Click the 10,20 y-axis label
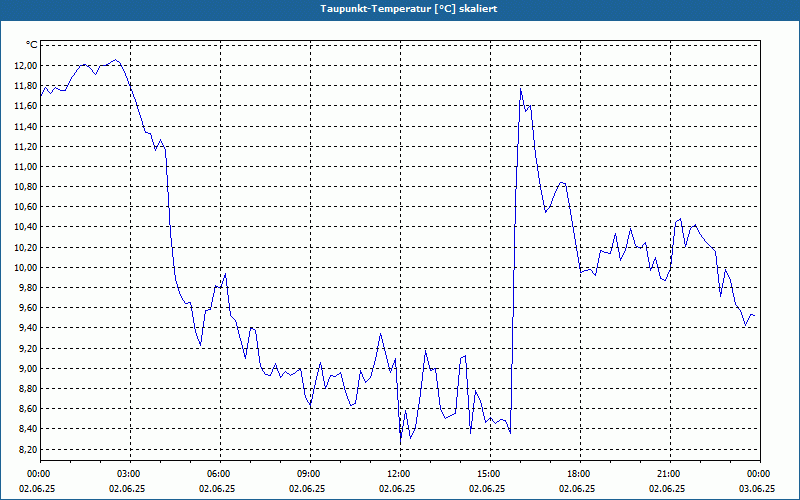The height and width of the screenshot is (500, 800). pos(26,247)
